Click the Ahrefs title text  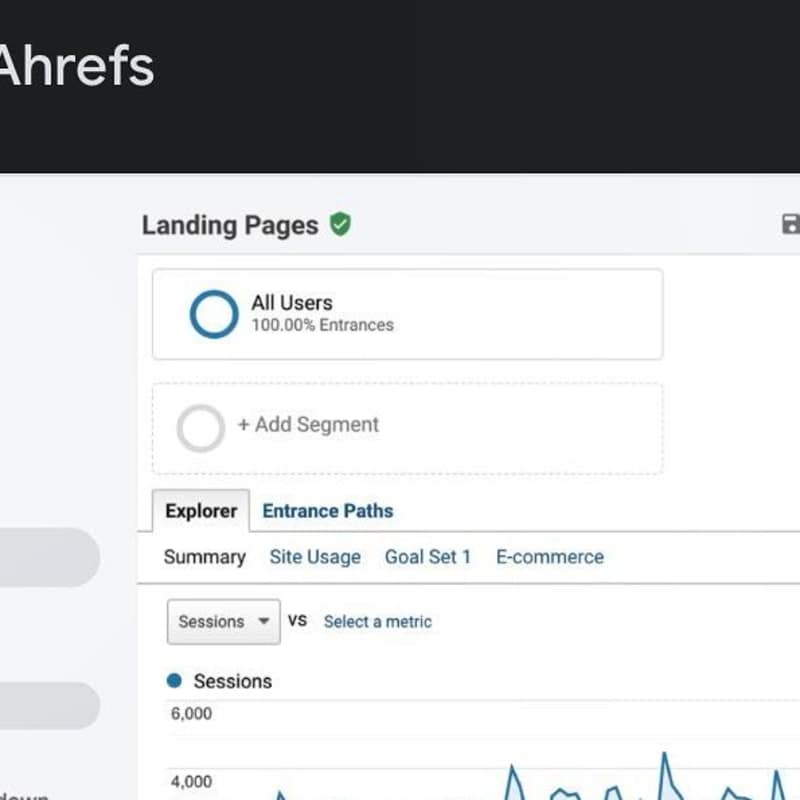coord(76,66)
